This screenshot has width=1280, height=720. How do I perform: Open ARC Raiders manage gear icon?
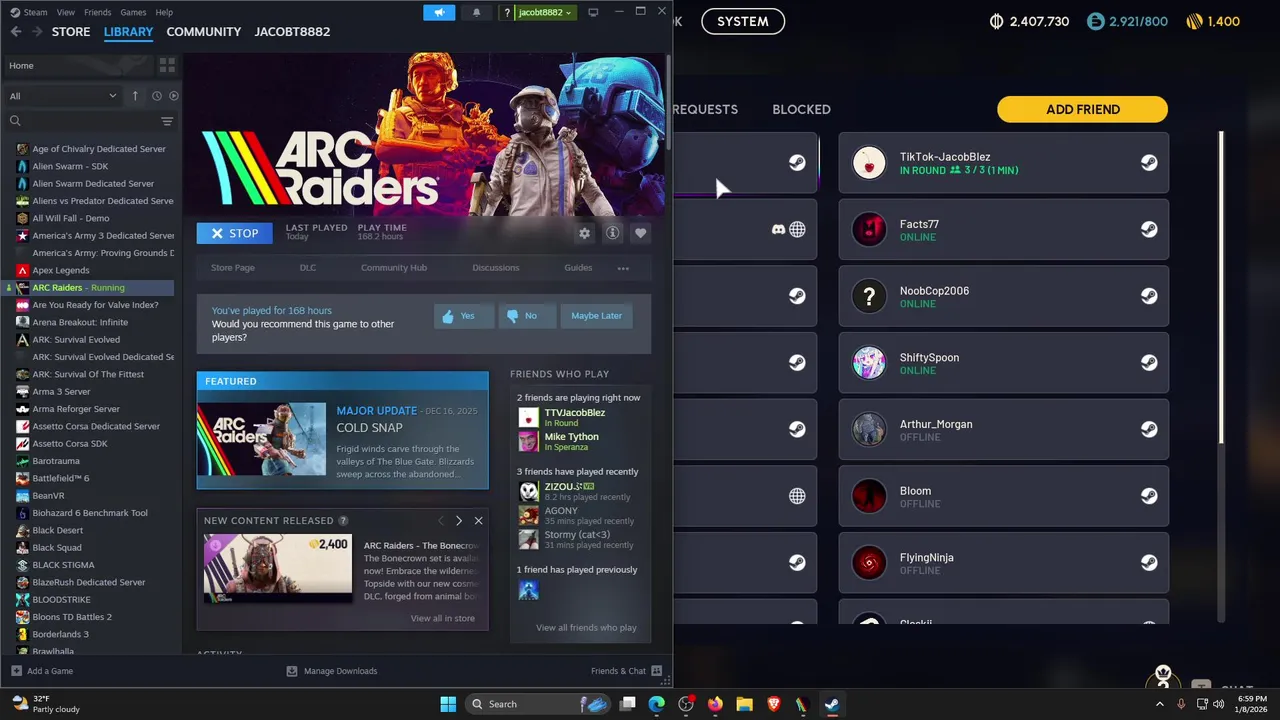coord(584,233)
